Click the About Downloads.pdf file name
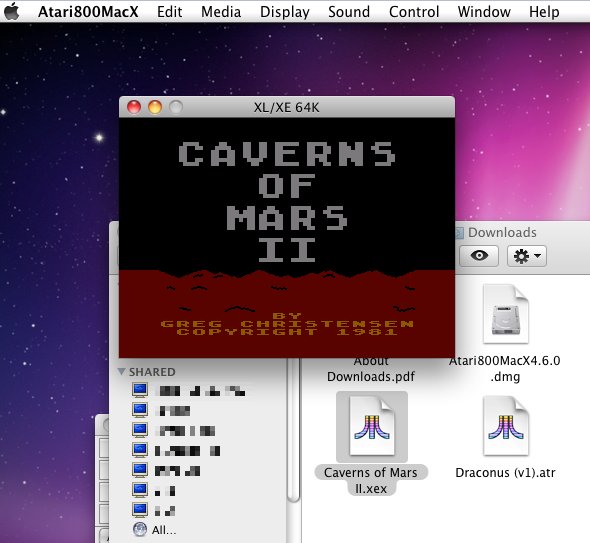Viewport: 590px width, 543px height. click(x=371, y=369)
